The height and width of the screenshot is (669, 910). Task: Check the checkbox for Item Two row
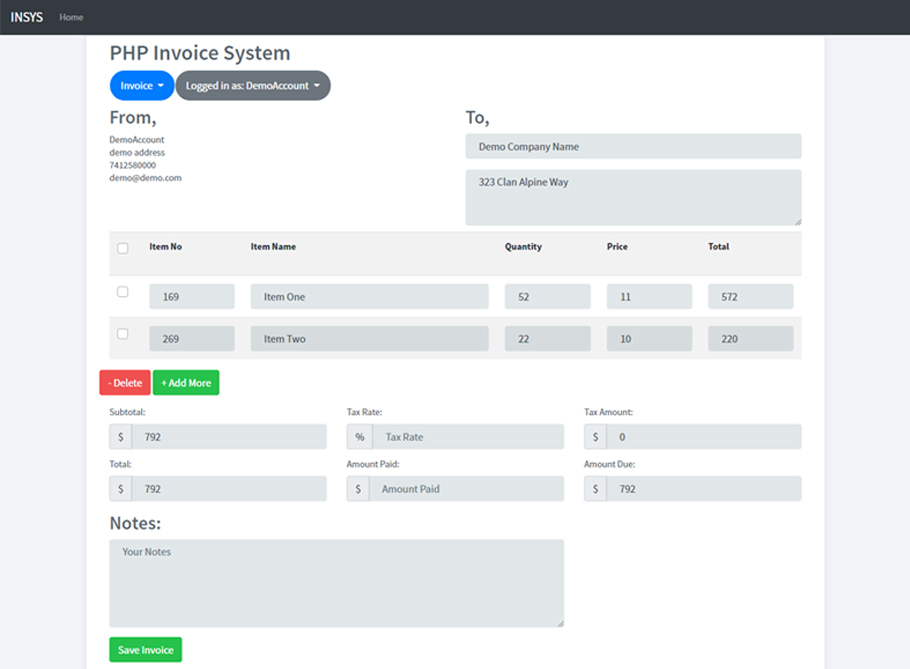[122, 334]
